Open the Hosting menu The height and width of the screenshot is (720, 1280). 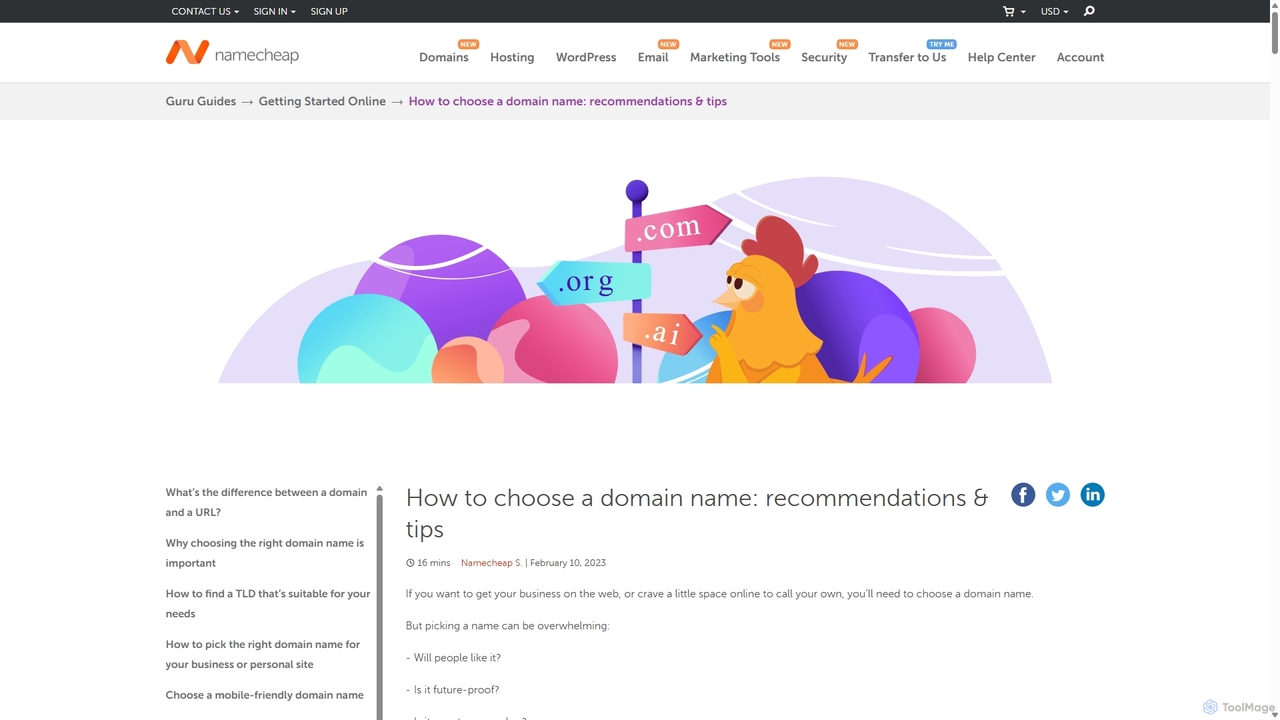coord(512,57)
